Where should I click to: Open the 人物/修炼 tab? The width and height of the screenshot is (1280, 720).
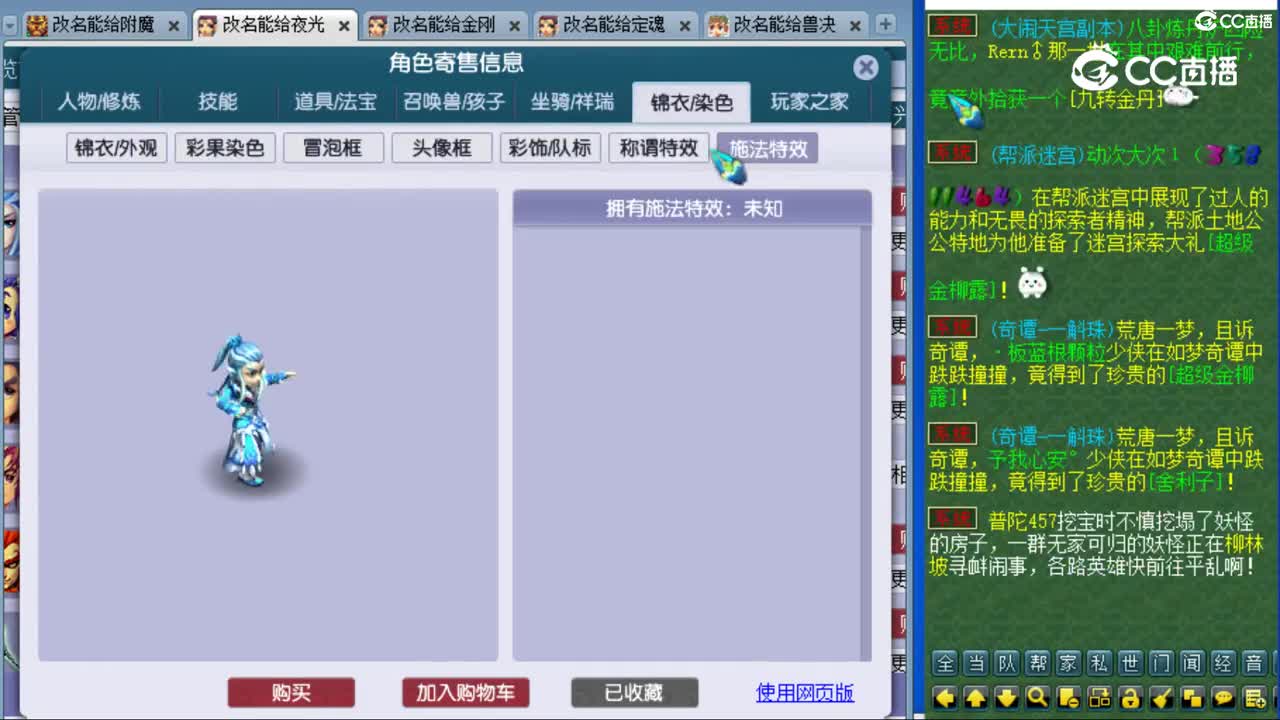coord(99,102)
